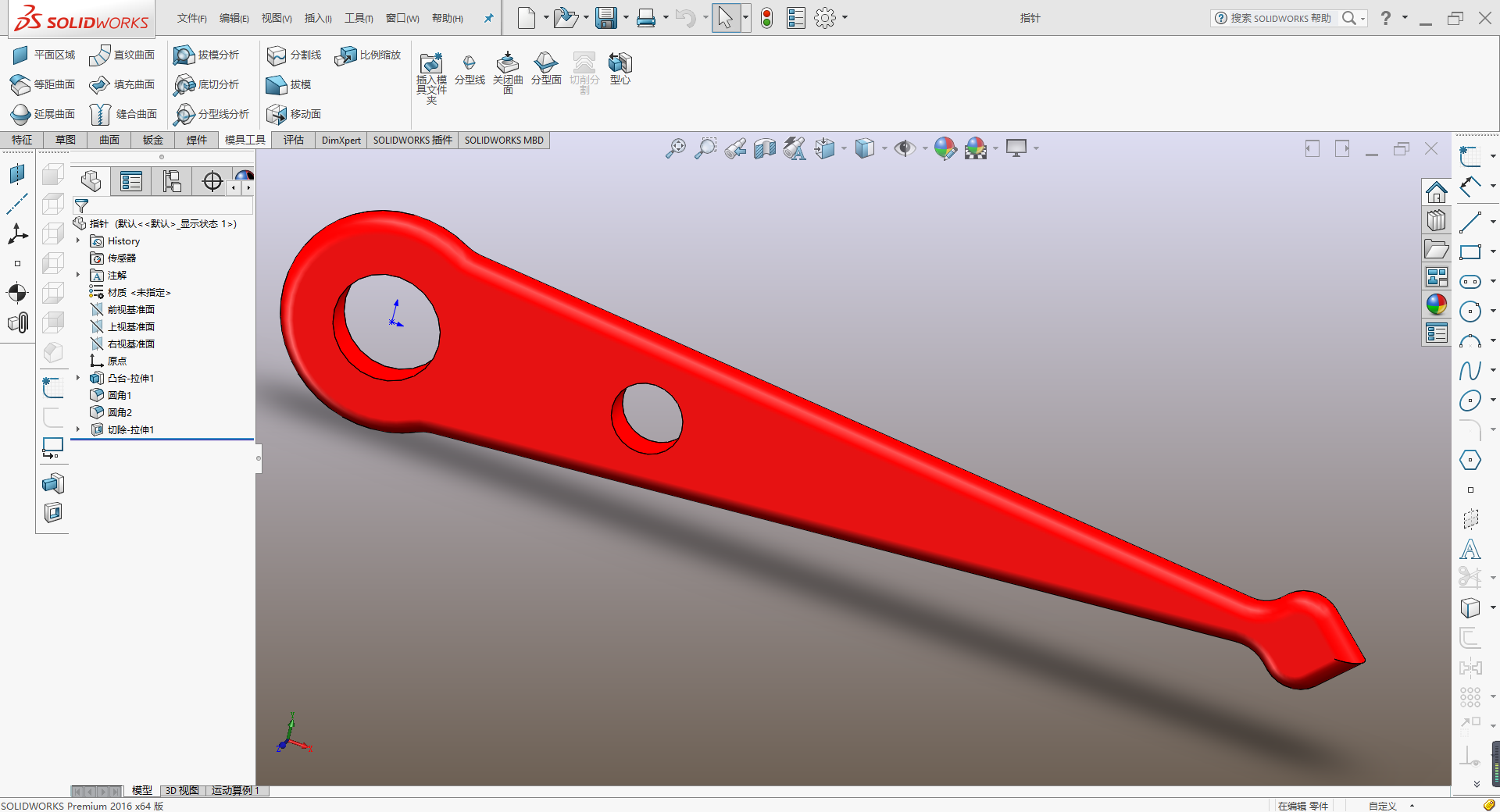Pin the menu bar
This screenshot has width=1500, height=812.
pyautogui.click(x=489, y=18)
